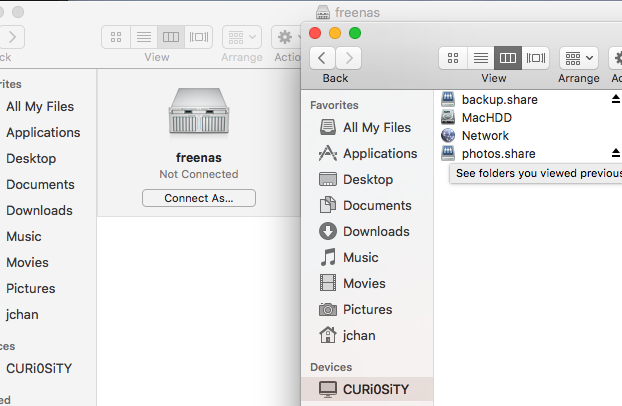Minimize the front Finder window

click(335, 33)
